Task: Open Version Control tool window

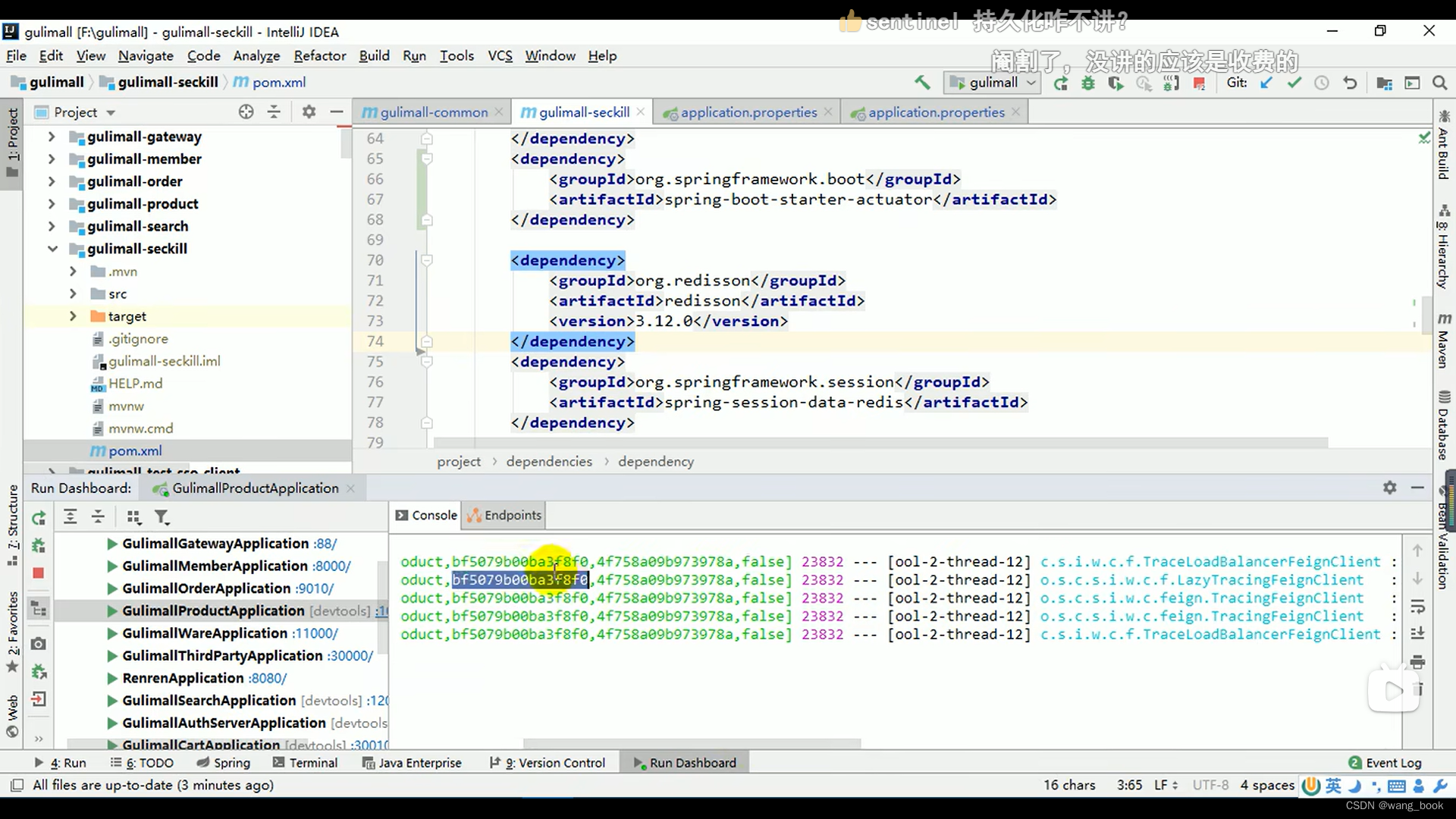Action: [548, 763]
